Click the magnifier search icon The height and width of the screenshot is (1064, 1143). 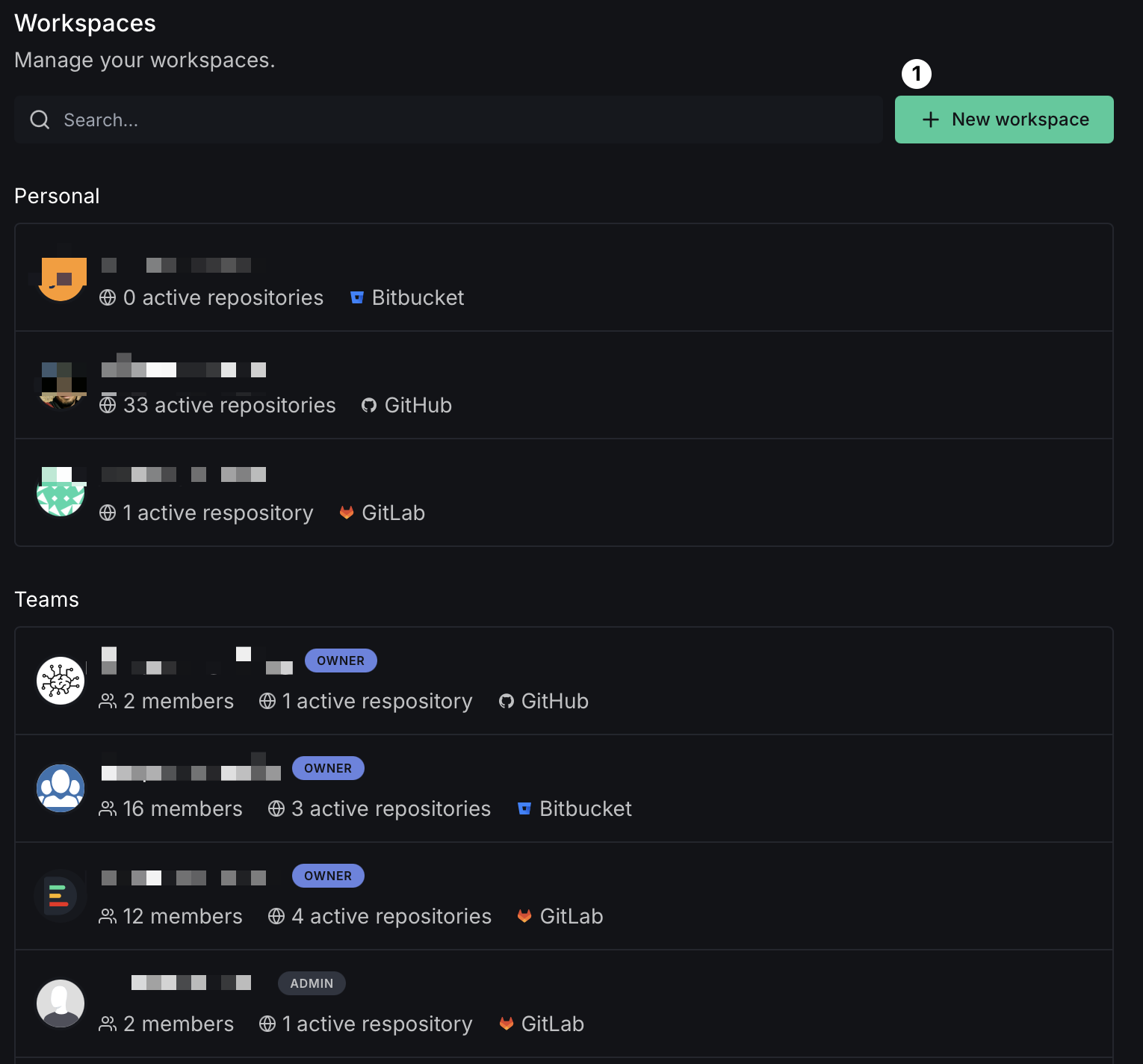tap(40, 120)
